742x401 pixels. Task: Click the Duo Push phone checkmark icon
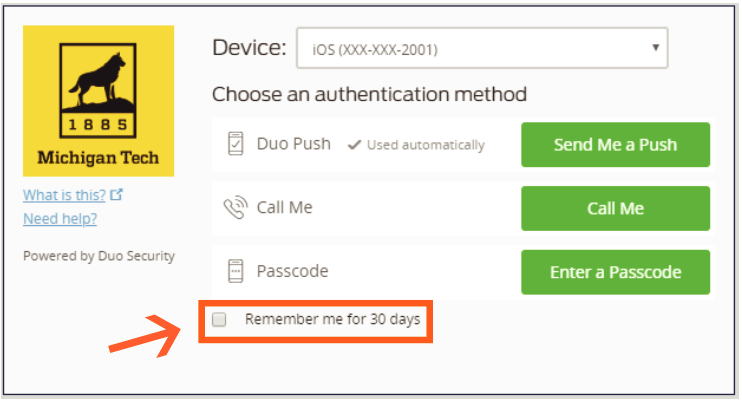[x=236, y=144]
